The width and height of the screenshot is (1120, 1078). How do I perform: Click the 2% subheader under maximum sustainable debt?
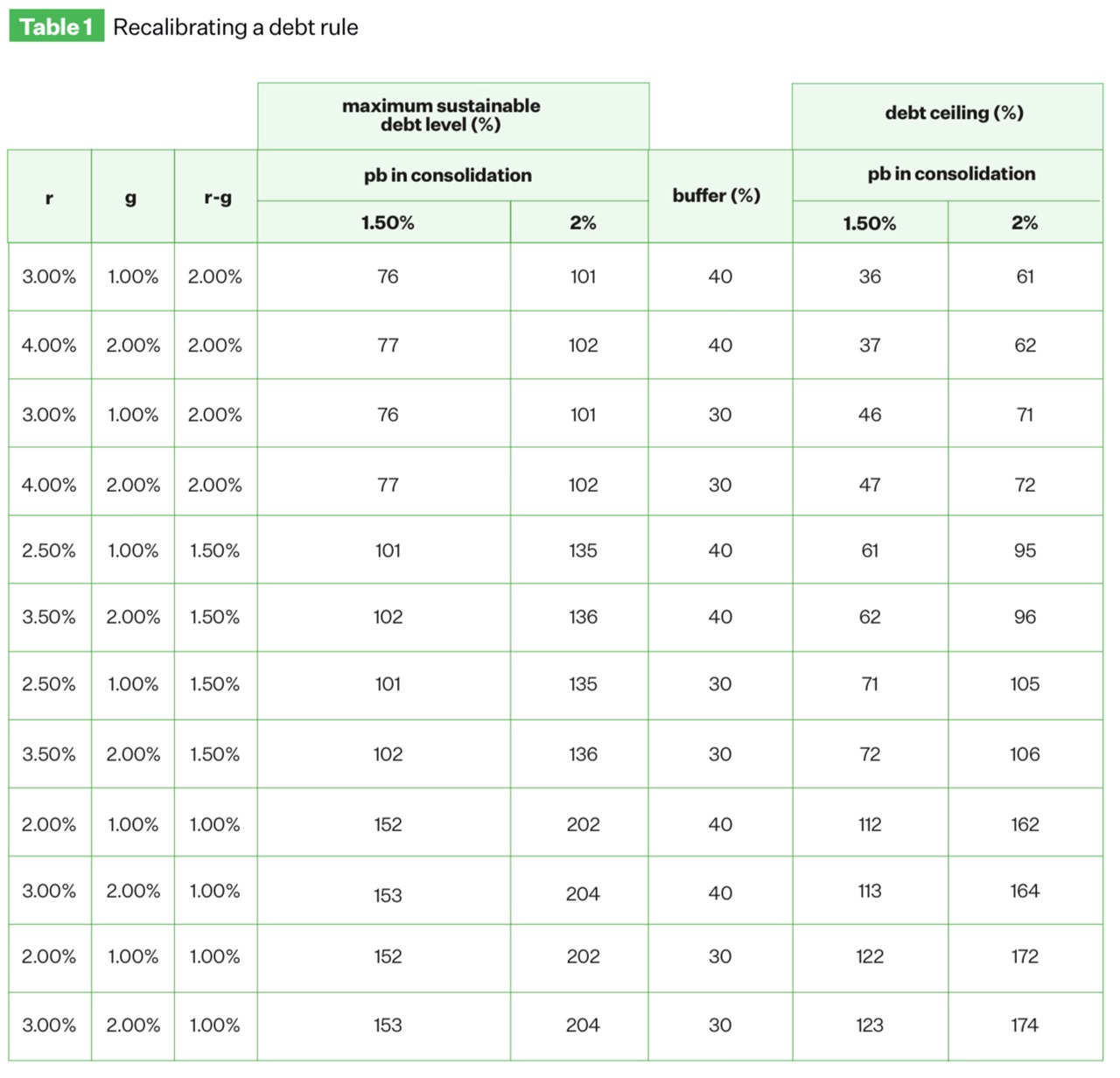point(583,222)
